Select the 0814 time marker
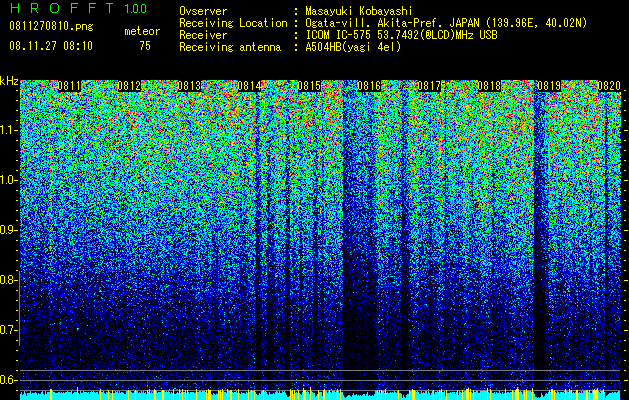Image resolution: width=629 pixels, height=400 pixels. 249,86
